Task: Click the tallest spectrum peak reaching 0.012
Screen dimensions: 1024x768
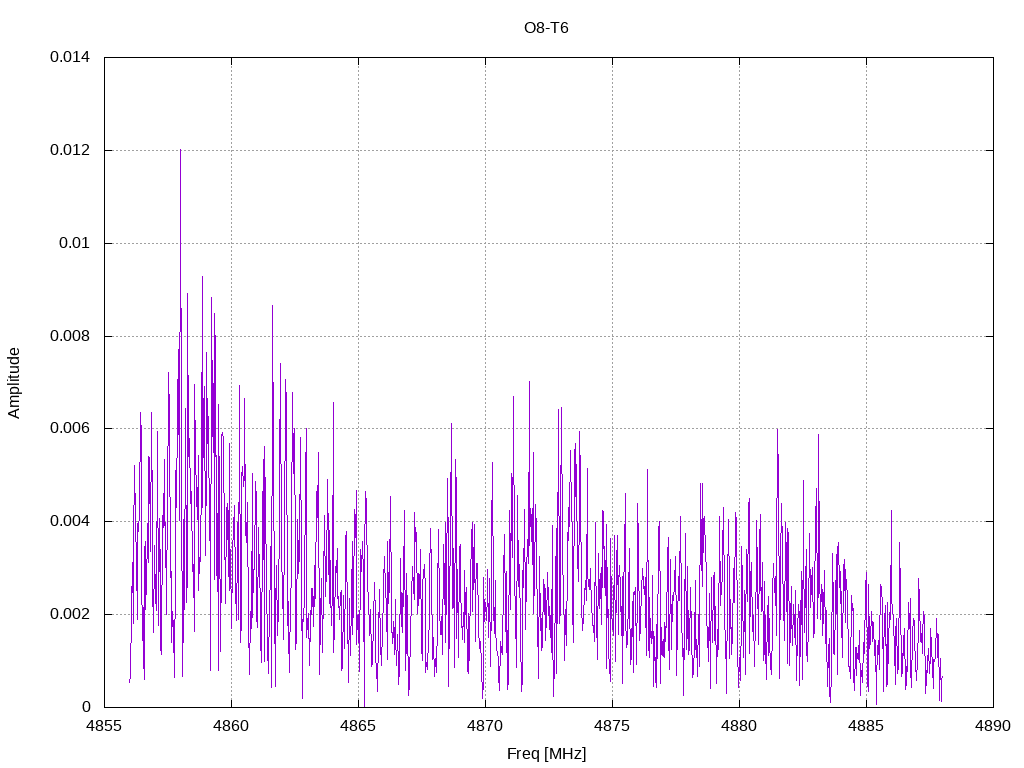Action: pyautogui.click(x=181, y=152)
